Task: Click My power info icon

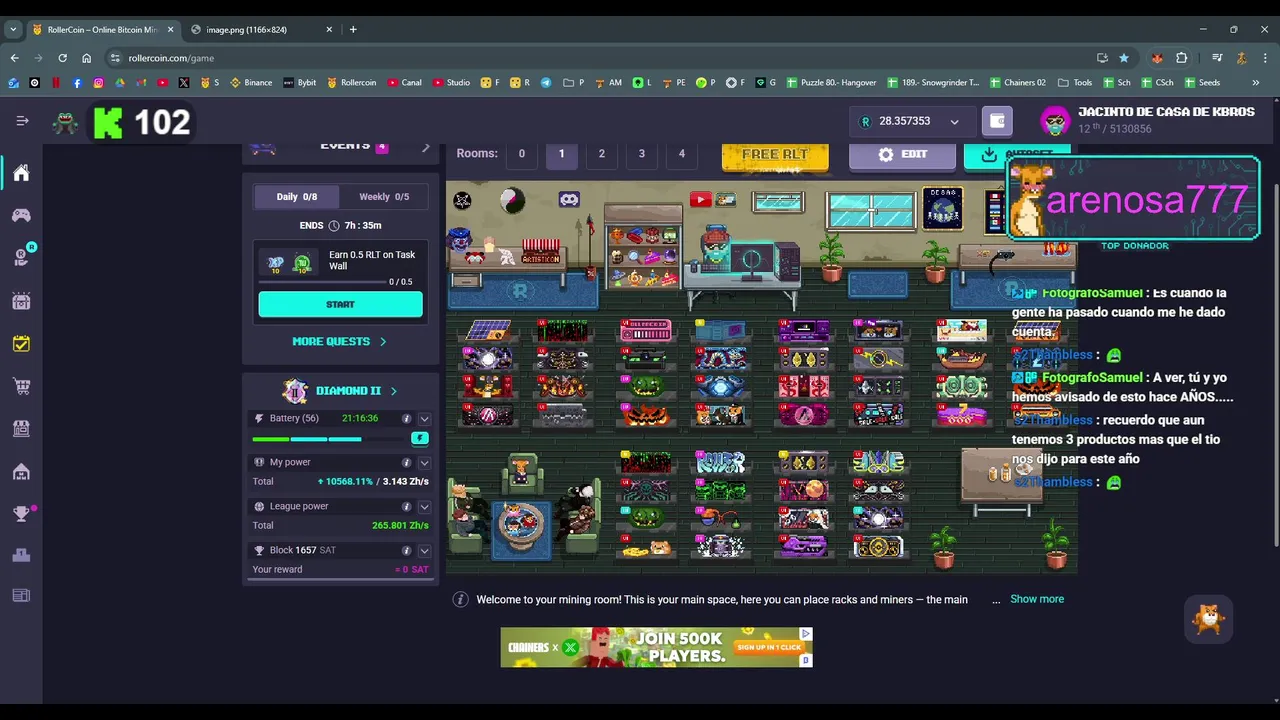Action: coord(406,462)
